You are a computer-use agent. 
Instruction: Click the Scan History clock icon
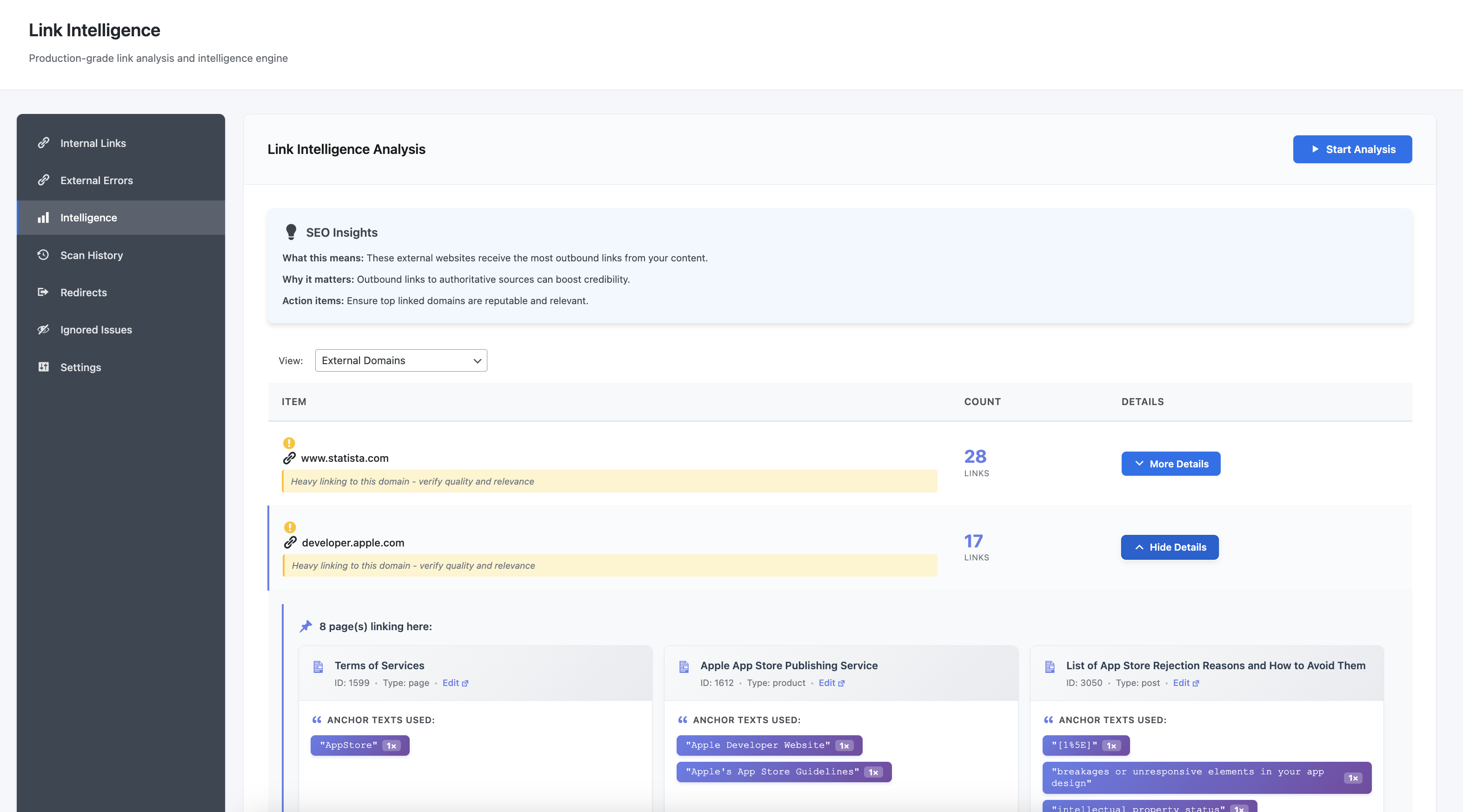click(x=43, y=255)
